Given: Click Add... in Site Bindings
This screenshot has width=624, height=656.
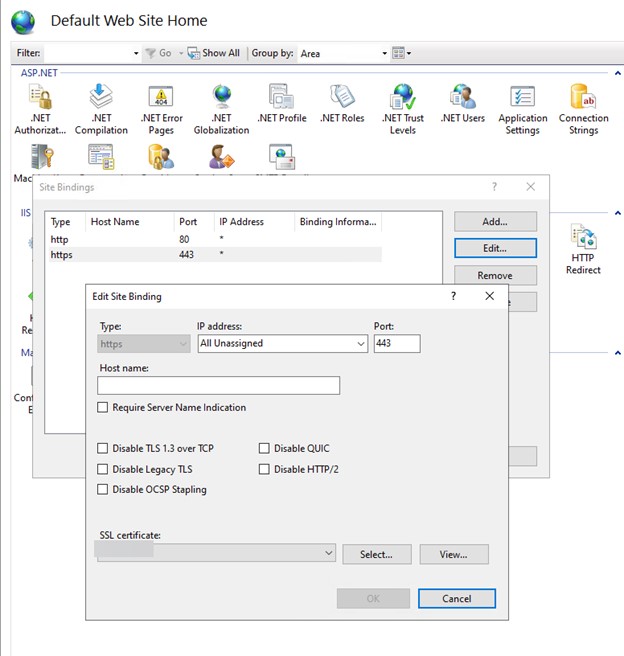Looking at the screenshot, I should point(495,221).
